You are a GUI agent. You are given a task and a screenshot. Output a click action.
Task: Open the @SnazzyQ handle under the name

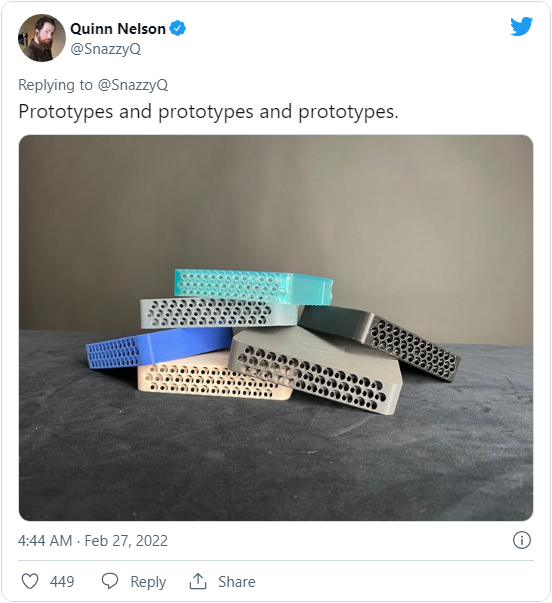(x=106, y=49)
